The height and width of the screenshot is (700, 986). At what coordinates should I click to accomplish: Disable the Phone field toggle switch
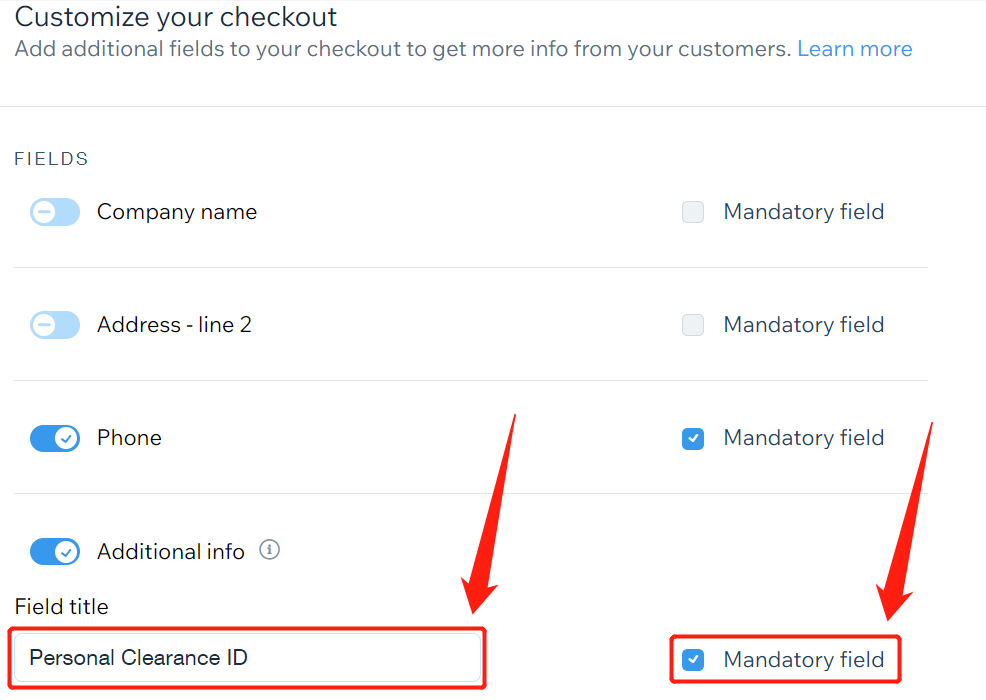55,438
